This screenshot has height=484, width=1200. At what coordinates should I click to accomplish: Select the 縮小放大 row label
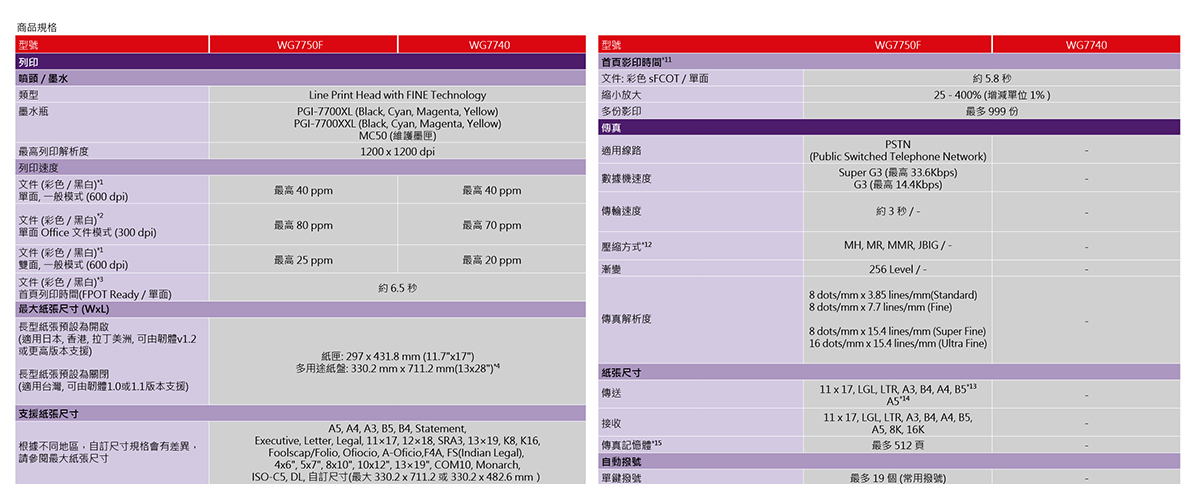pos(621,94)
